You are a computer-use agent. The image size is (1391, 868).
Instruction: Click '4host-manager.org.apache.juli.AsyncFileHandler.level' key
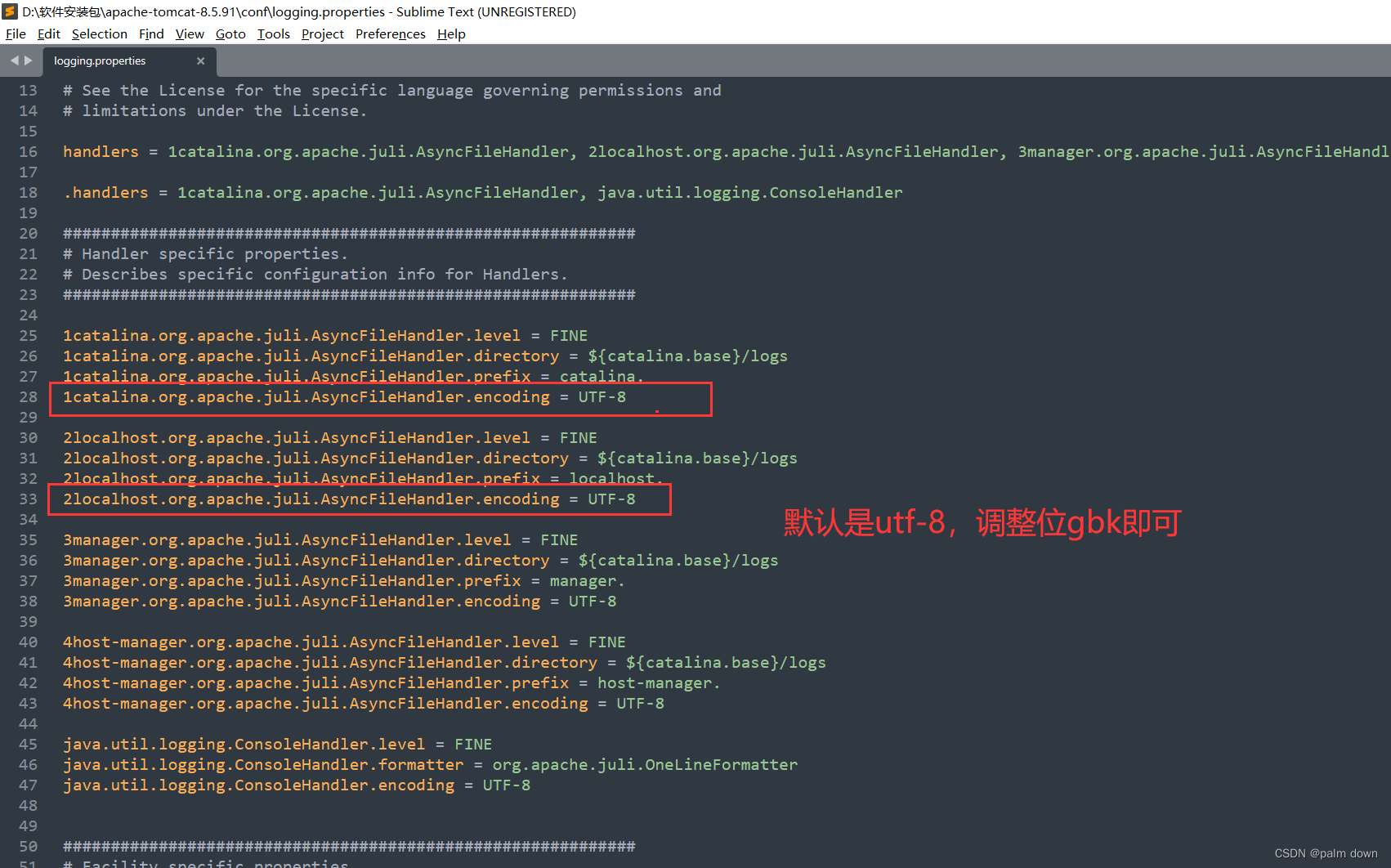pyautogui.click(x=311, y=642)
